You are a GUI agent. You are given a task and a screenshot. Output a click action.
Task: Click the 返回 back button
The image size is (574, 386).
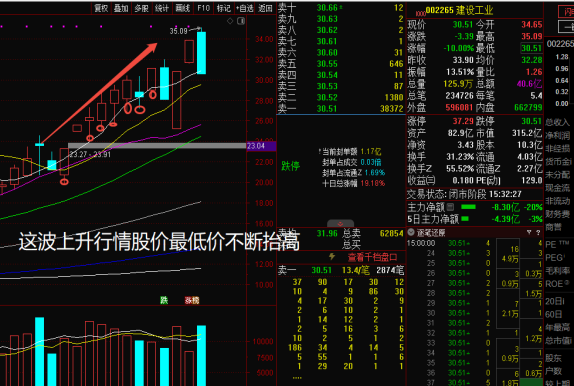[265, 8]
